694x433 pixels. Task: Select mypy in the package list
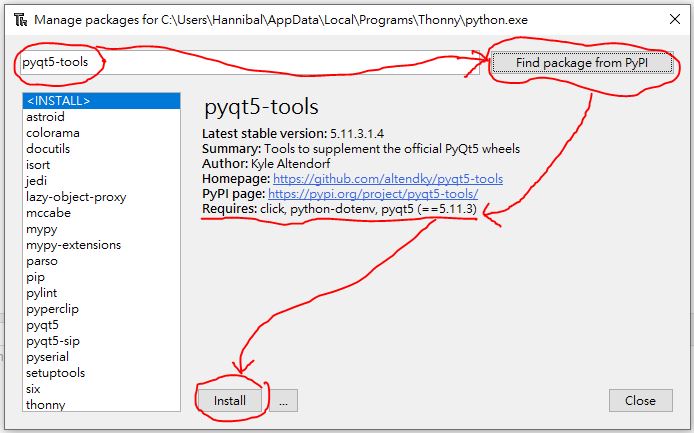pyautogui.click(x=101, y=229)
